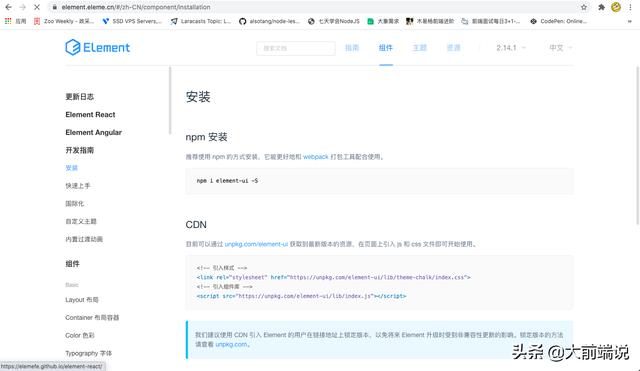Stop page loading with the X button

pyautogui.click(x=37, y=7)
